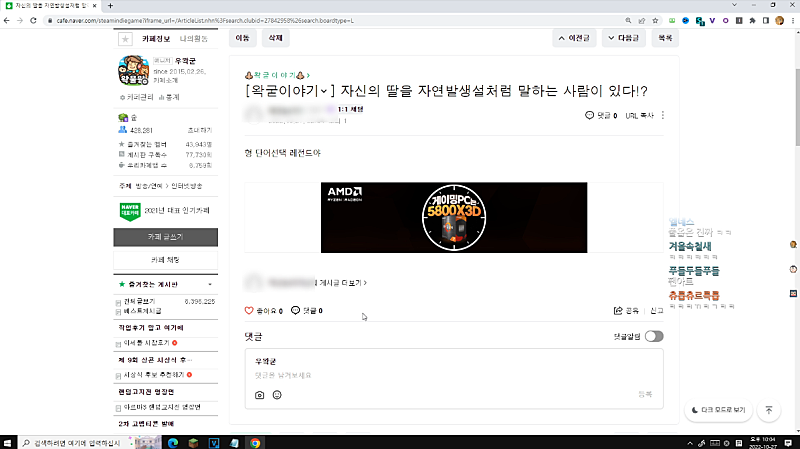The width and height of the screenshot is (800, 449).
Task: Click the favorite star icon next to 카페정보
Action: click(125, 39)
